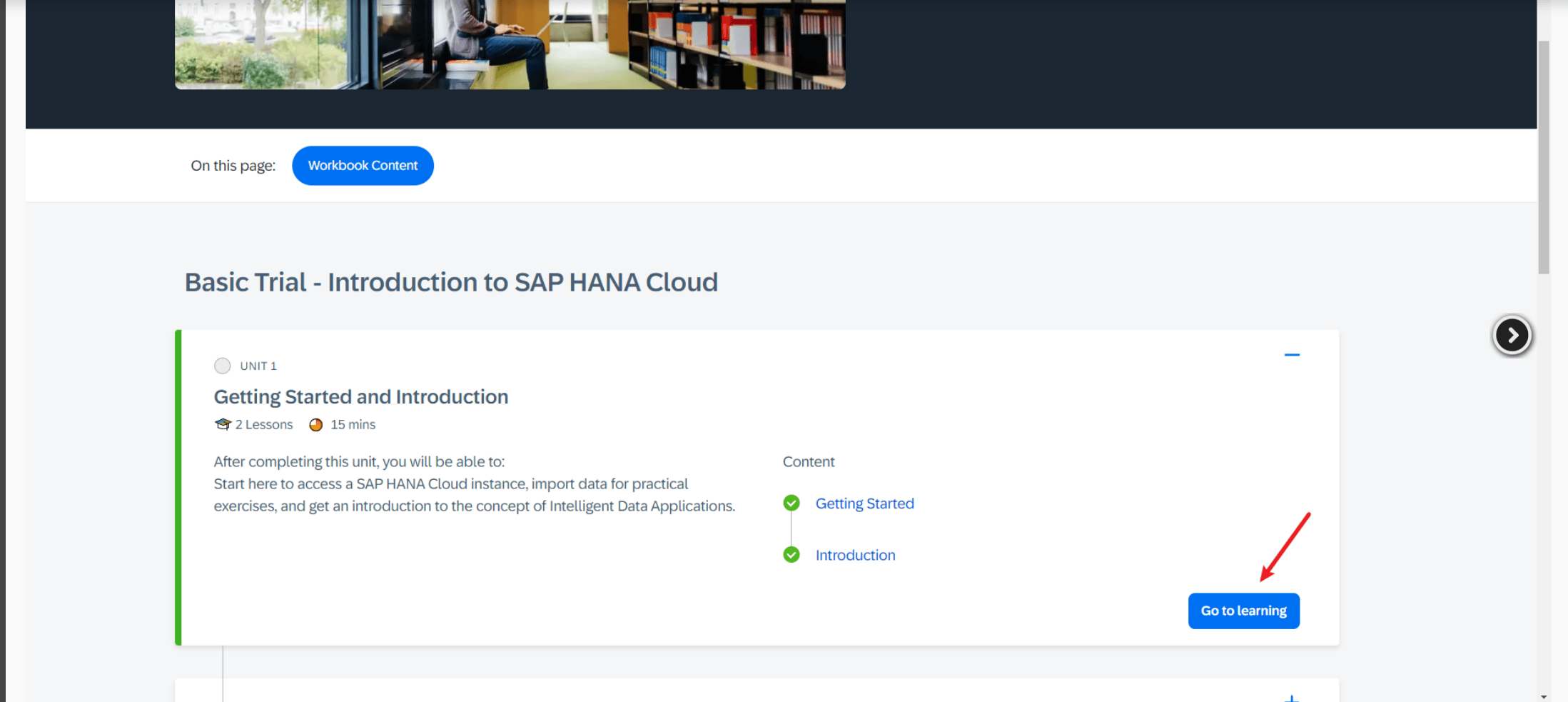Click the 2 Lessons label
Viewport: 1568px width, 702px height.
pos(264,425)
